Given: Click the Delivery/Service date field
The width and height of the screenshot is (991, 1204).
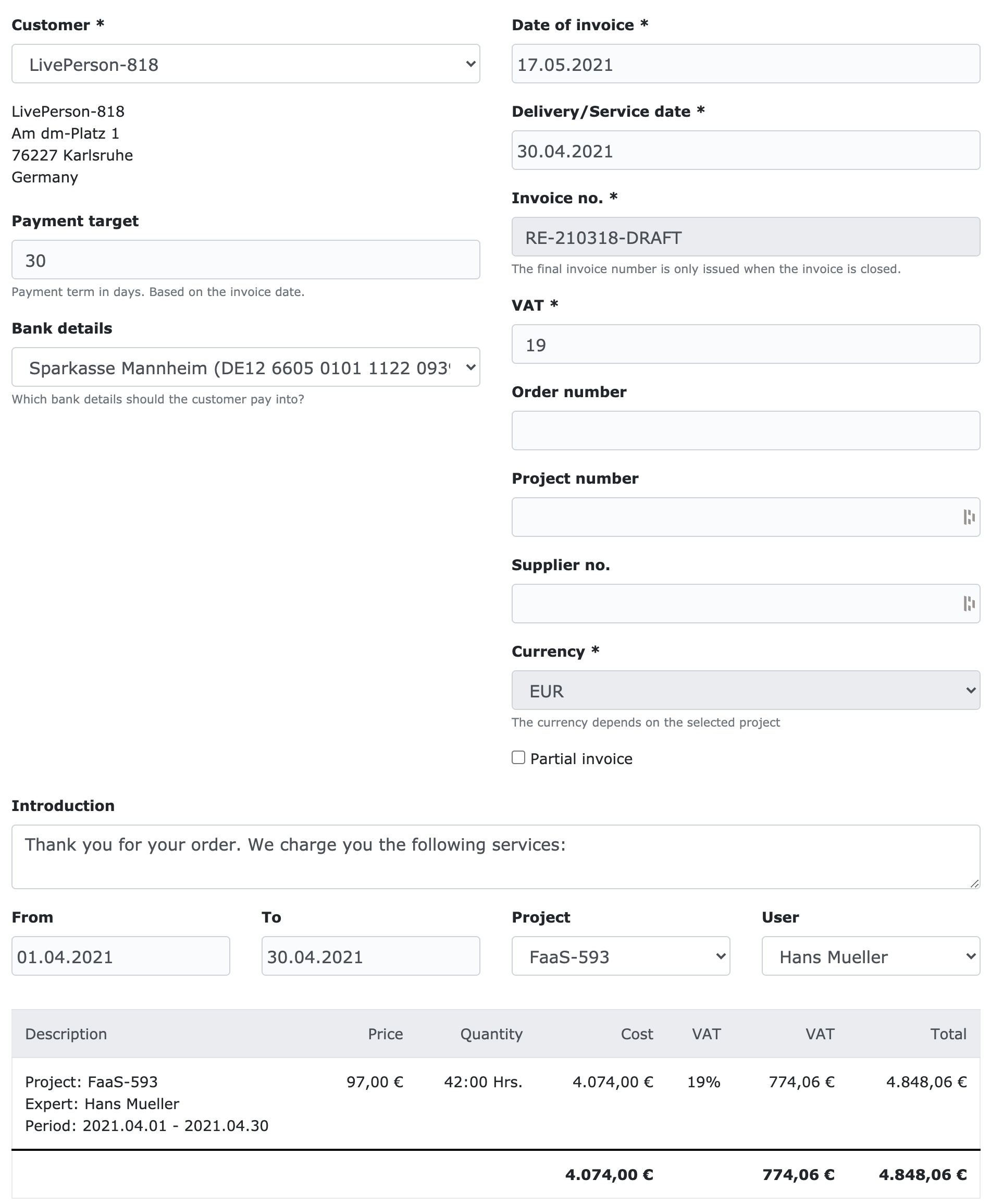Looking at the screenshot, I should [x=746, y=150].
